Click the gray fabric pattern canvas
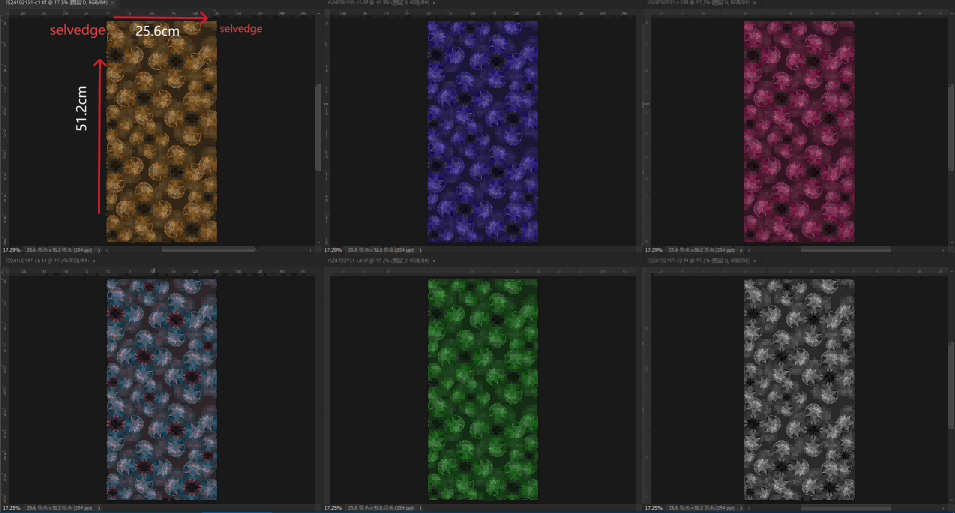 (x=800, y=390)
